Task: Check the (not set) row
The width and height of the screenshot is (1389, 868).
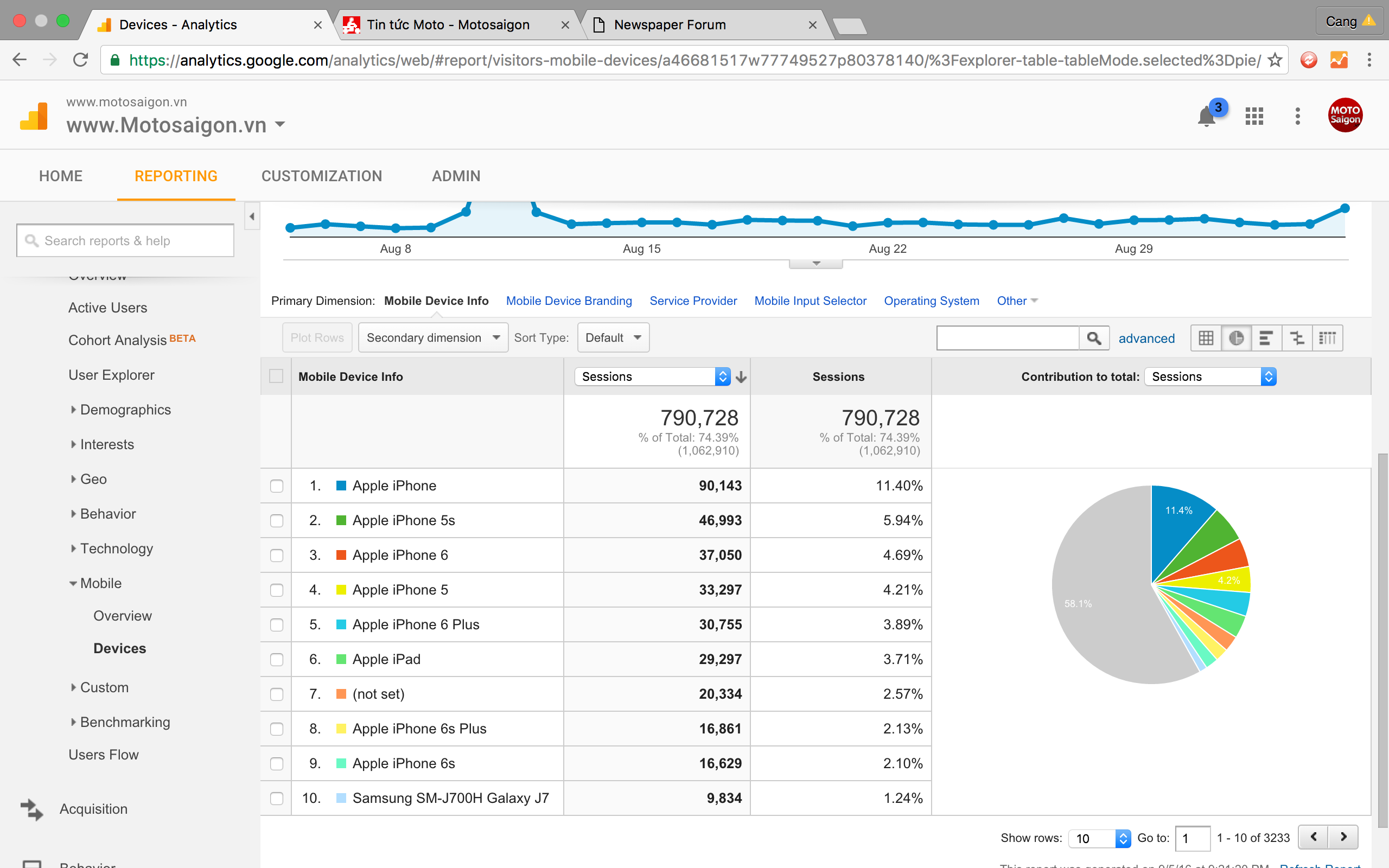Action: [x=277, y=694]
